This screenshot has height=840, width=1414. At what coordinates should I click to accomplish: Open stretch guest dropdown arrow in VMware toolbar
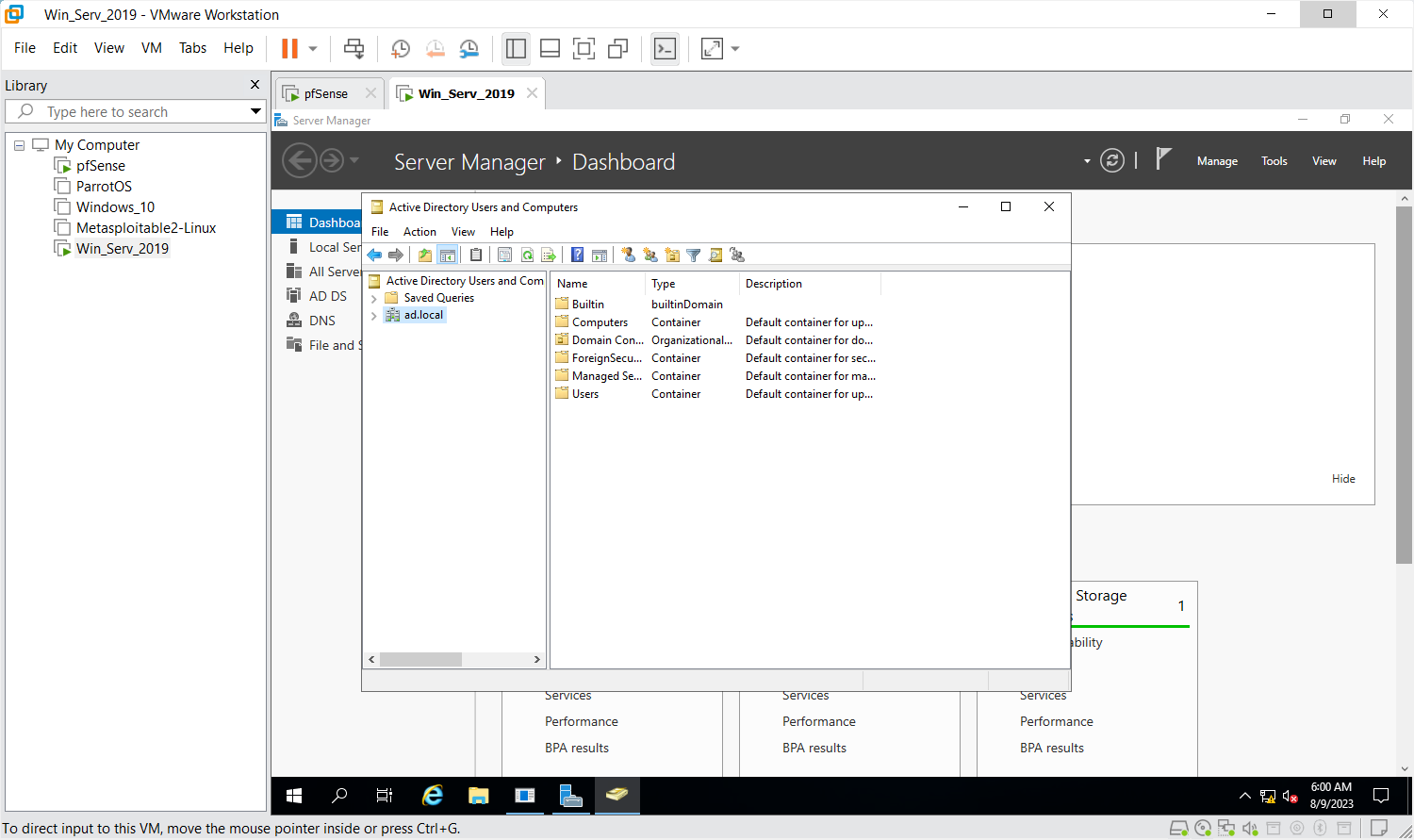click(x=735, y=49)
